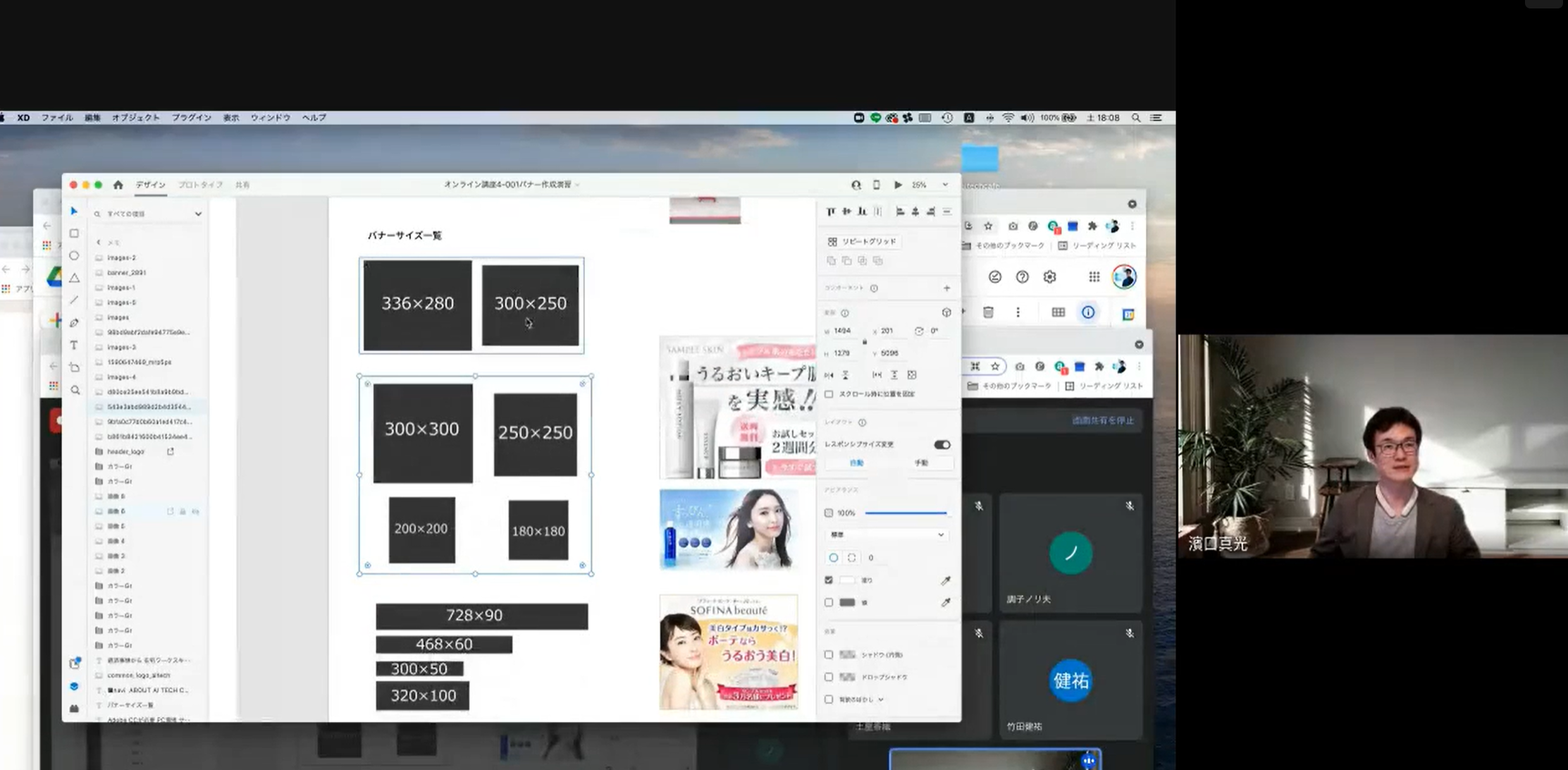Select individual corner radius option button
This screenshot has width=1568, height=770.
tap(852, 558)
